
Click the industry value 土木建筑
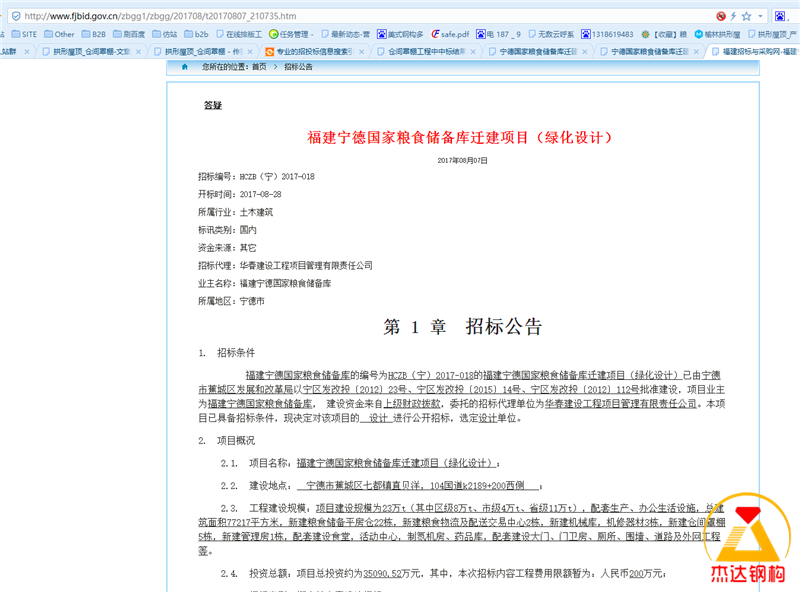pyautogui.click(x=256, y=212)
